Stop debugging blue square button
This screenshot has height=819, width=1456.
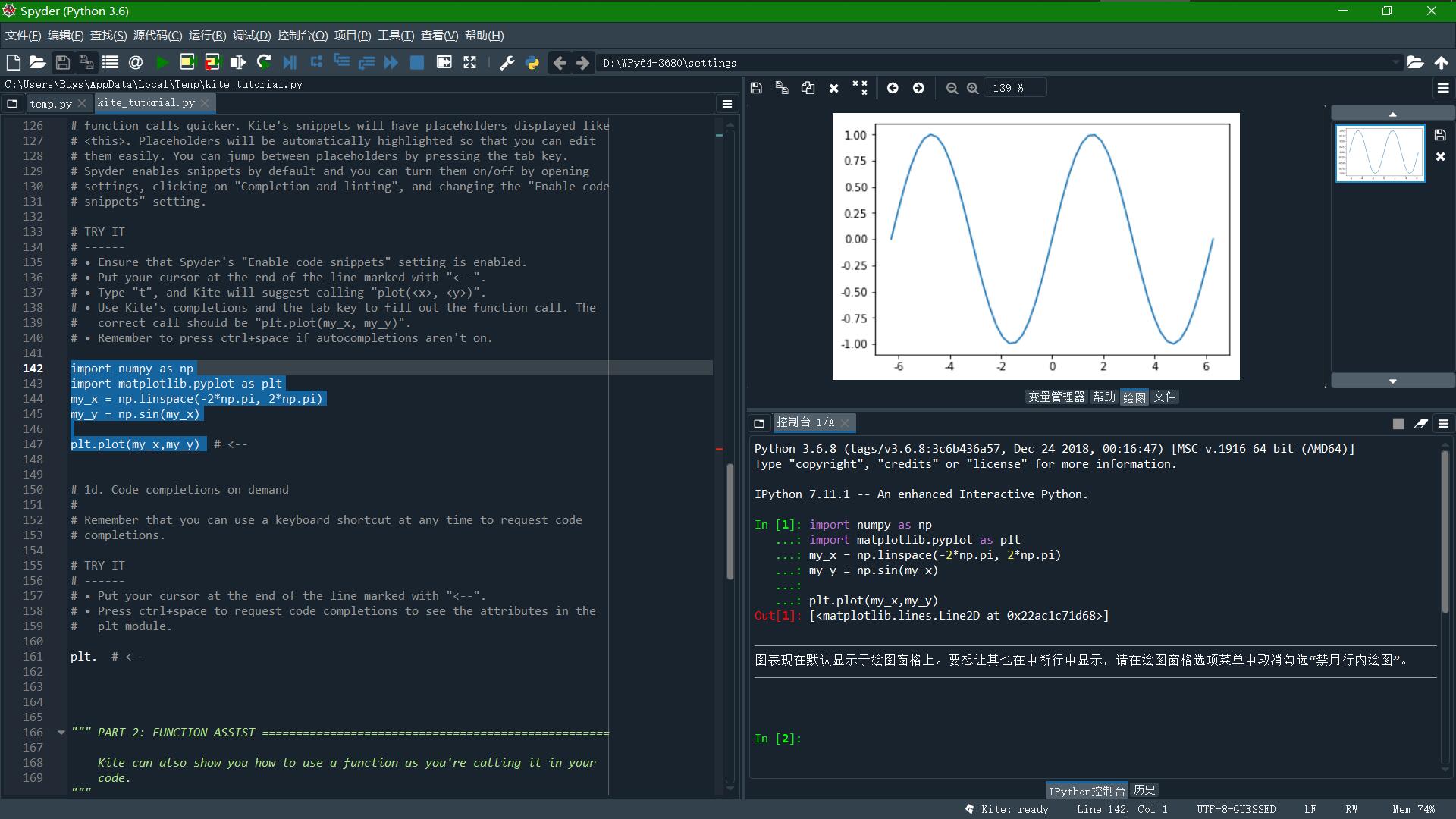pos(416,63)
